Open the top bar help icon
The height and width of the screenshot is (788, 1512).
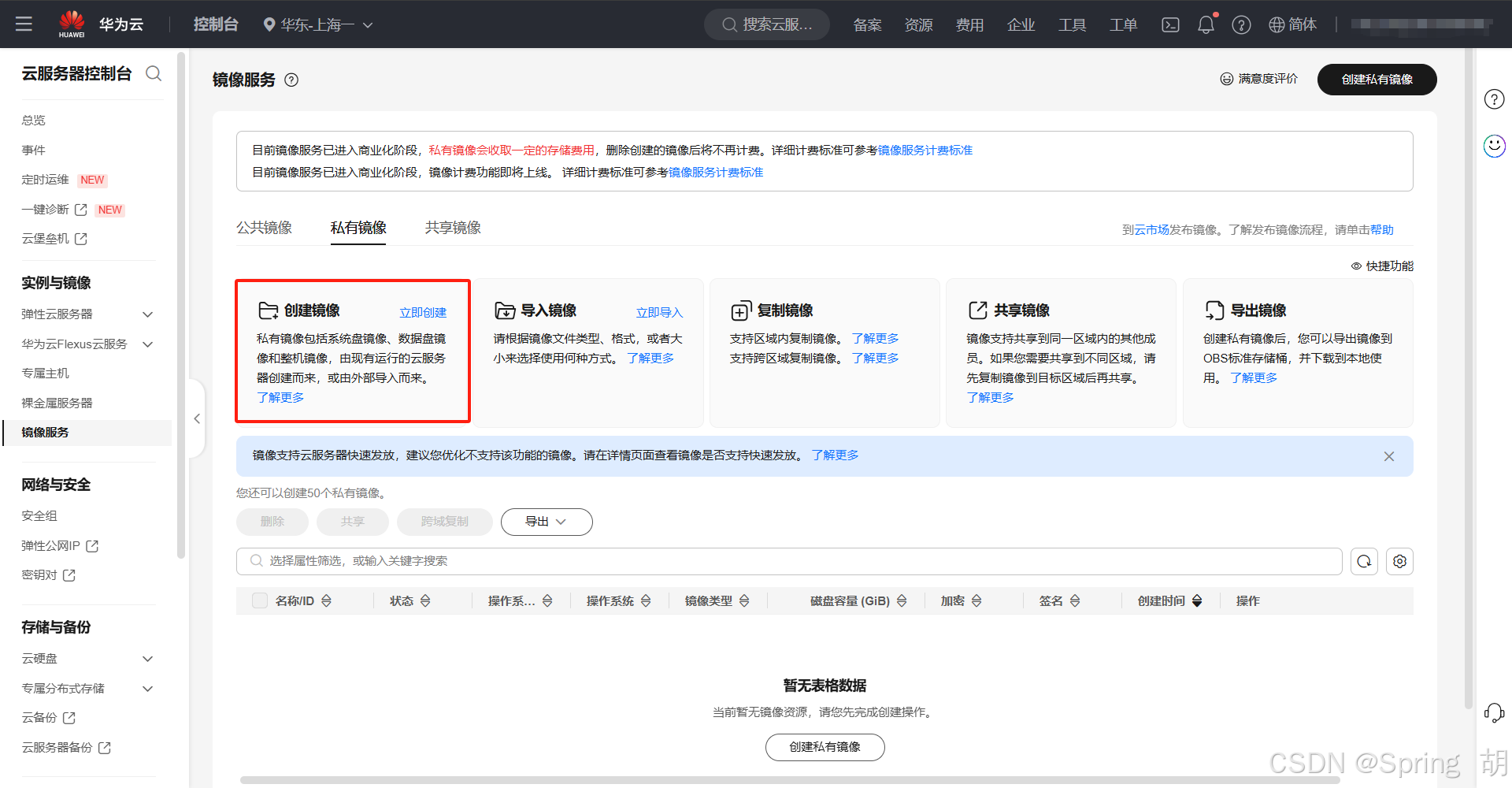click(x=1241, y=25)
